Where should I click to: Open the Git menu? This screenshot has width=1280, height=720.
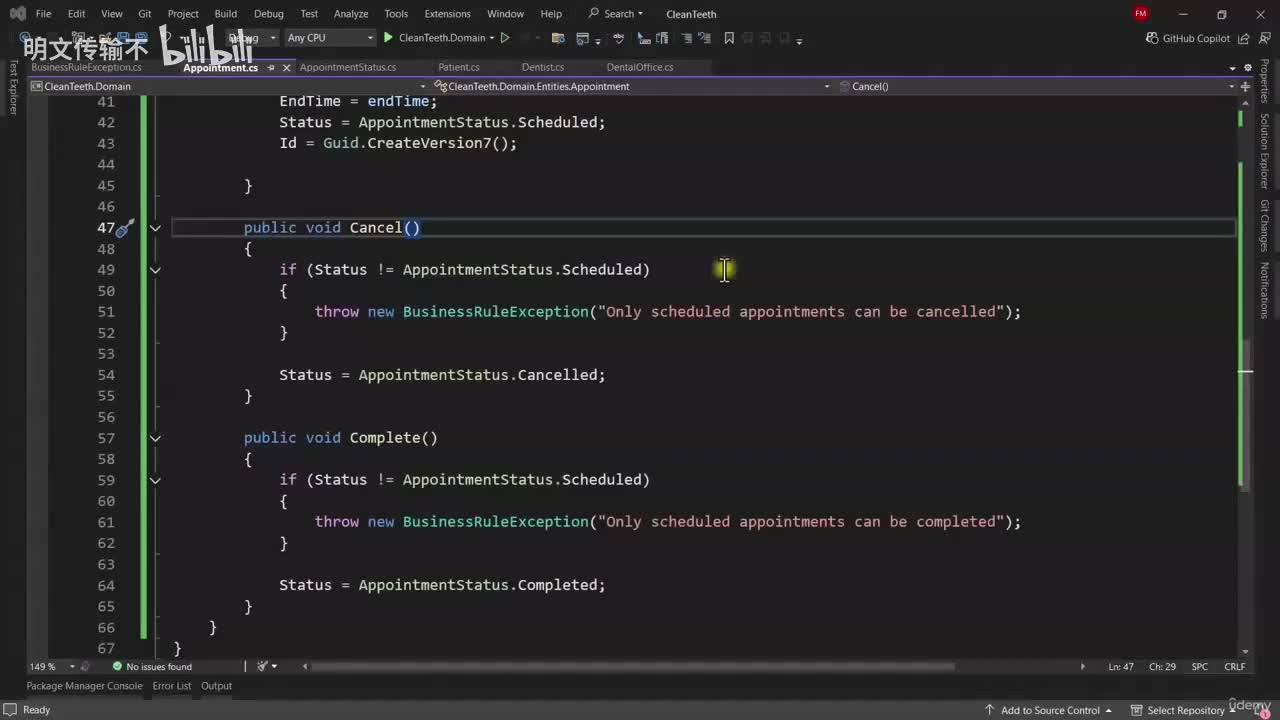coord(145,14)
